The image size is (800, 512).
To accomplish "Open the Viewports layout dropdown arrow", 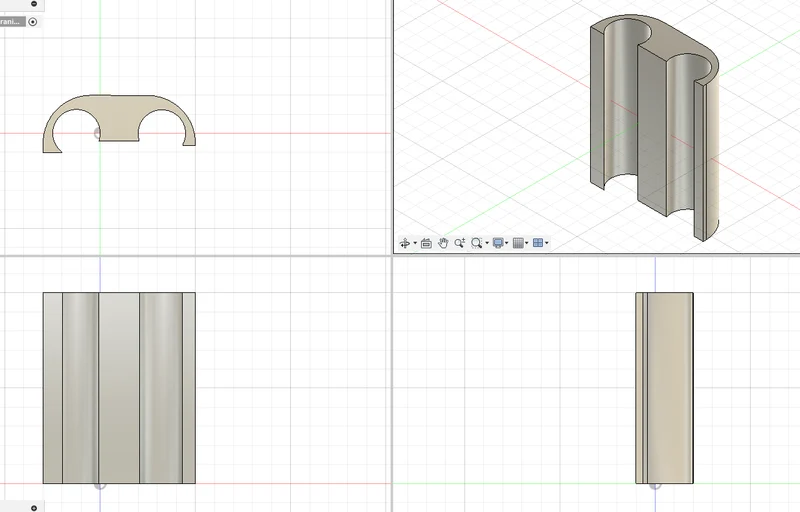I will [546, 243].
